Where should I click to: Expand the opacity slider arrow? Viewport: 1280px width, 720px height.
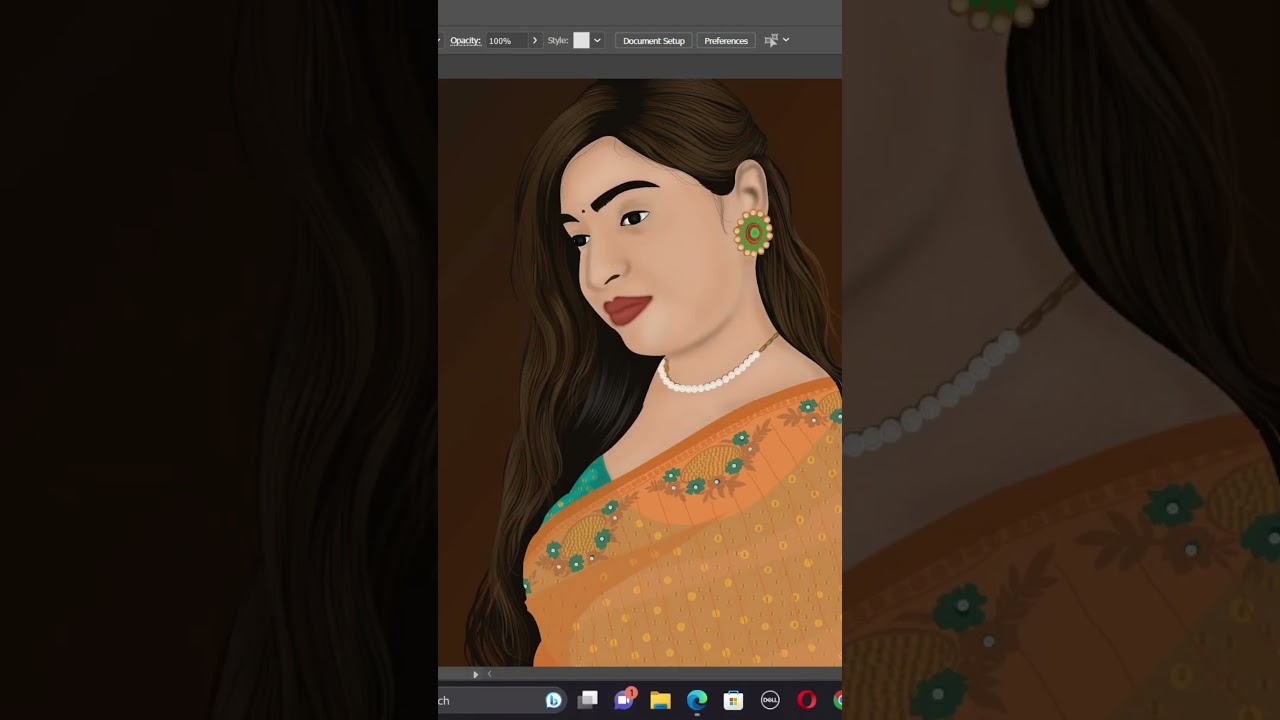(535, 41)
